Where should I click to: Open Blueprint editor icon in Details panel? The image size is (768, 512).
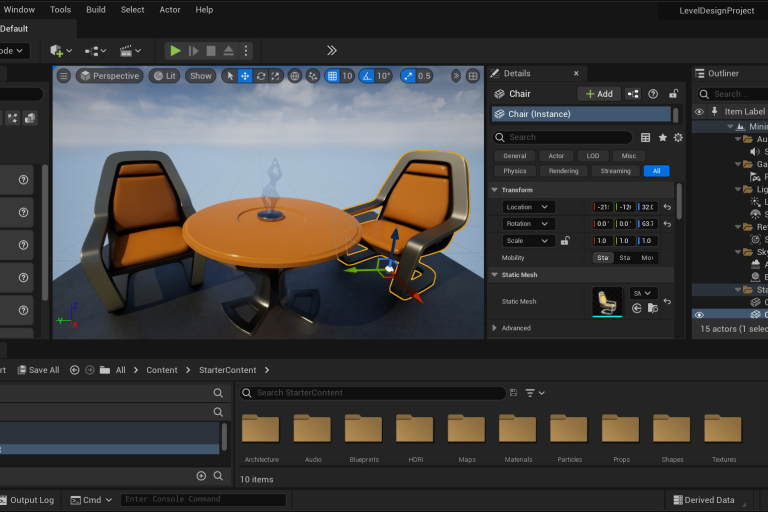(633, 94)
